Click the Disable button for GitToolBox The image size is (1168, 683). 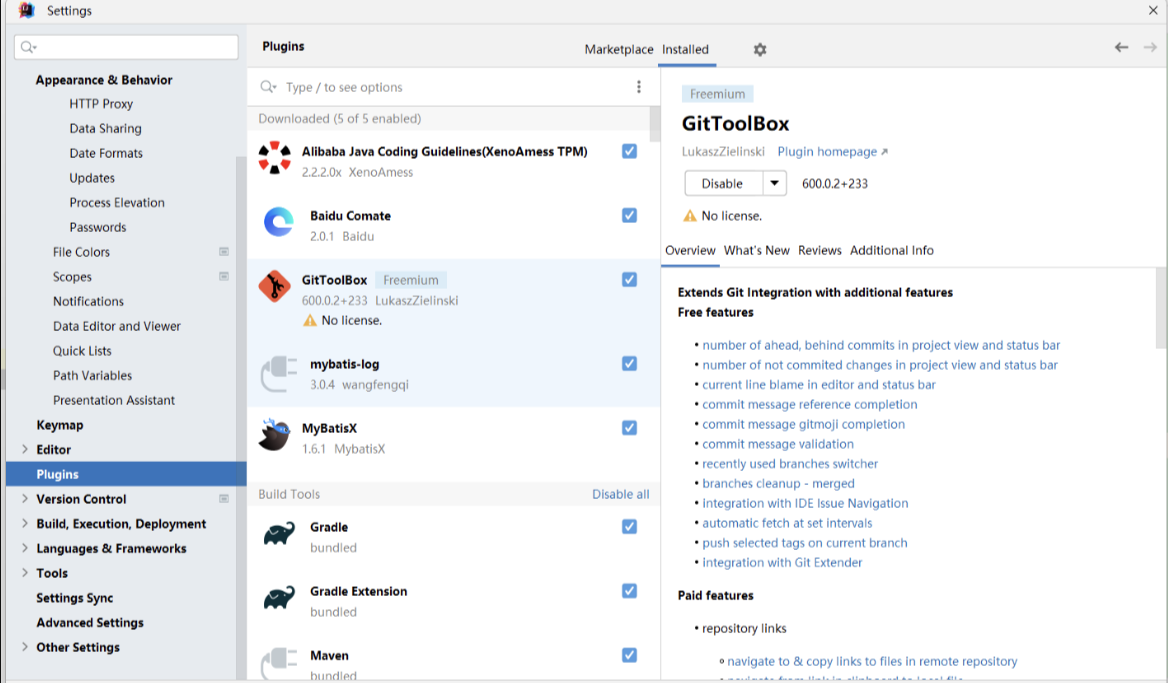[x=723, y=184]
